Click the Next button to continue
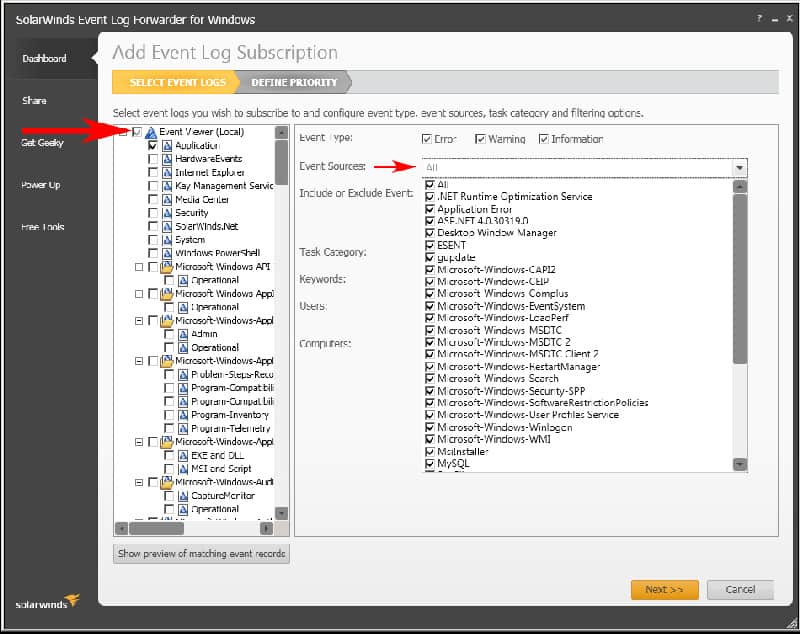The width and height of the screenshot is (800, 634). pyautogui.click(x=664, y=590)
